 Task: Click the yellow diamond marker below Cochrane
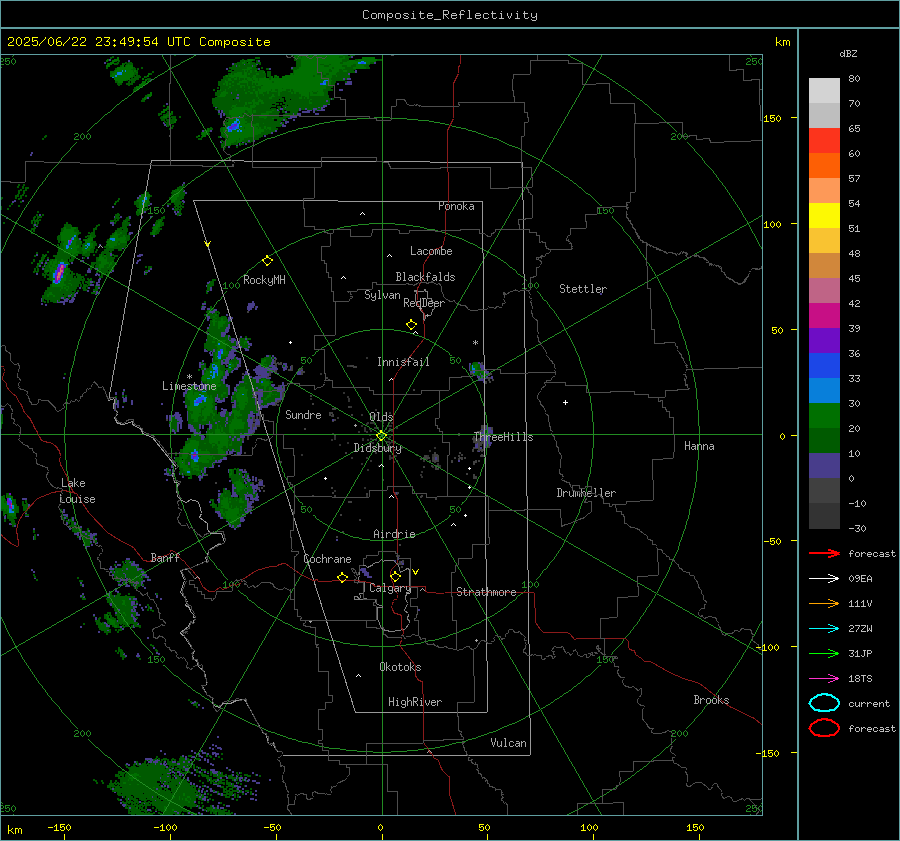342,577
